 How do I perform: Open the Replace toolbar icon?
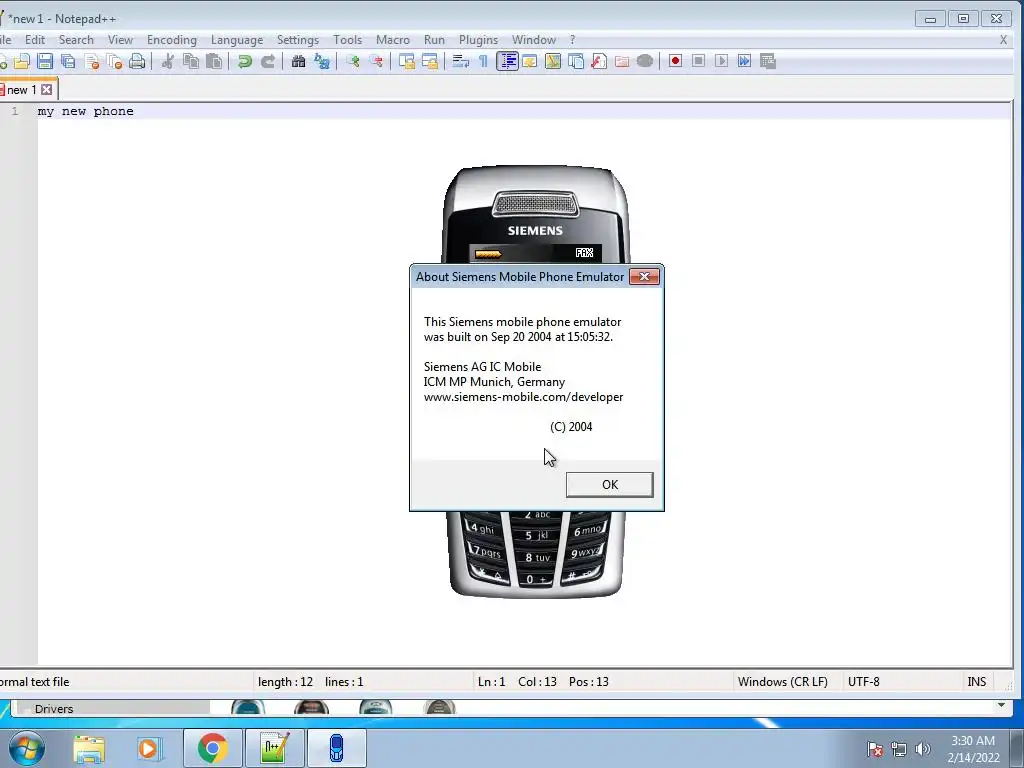322,61
